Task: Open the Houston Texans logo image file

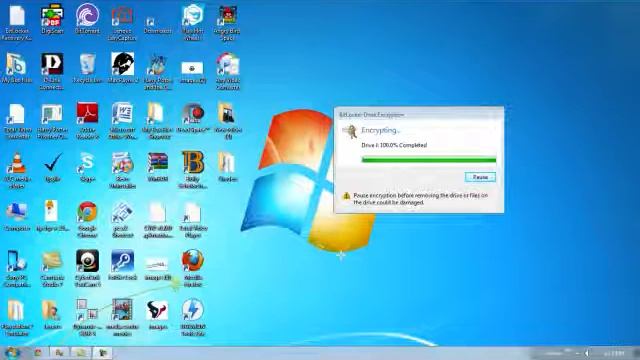Action: pos(158,315)
